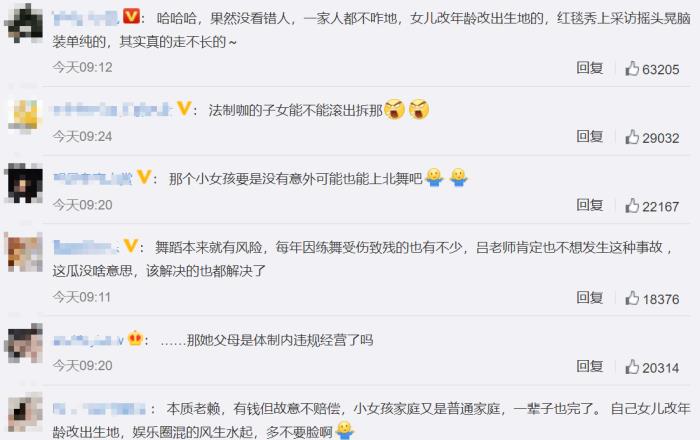Reply to the comment posted 今天09:24

(x=589, y=136)
